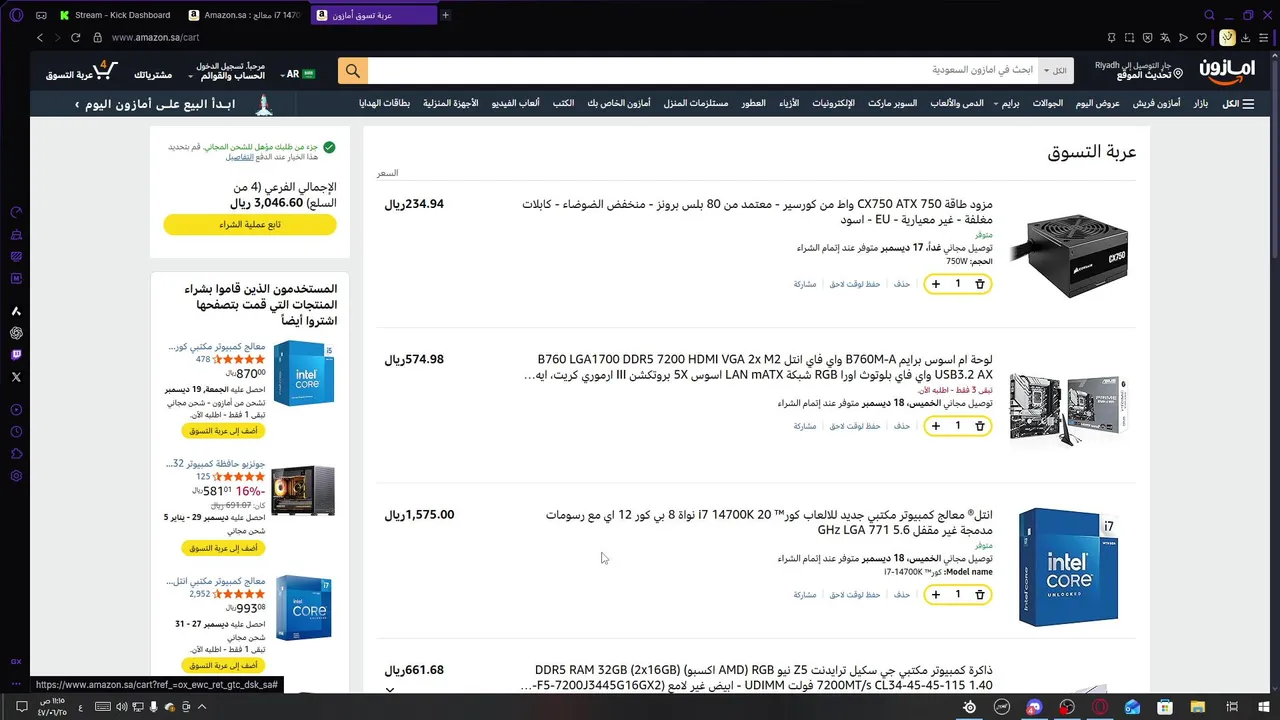1280x720 pixels.
Task: Click 'مشاركة' link for Intel i7 14700K
Action: [805, 595]
